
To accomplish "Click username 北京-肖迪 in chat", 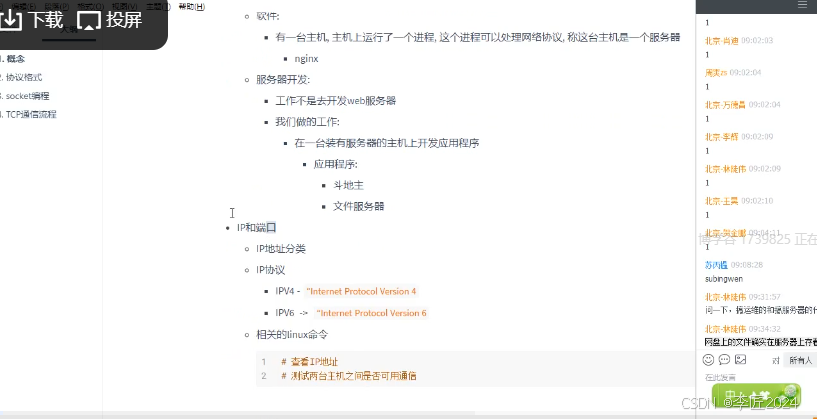I will point(722,41).
